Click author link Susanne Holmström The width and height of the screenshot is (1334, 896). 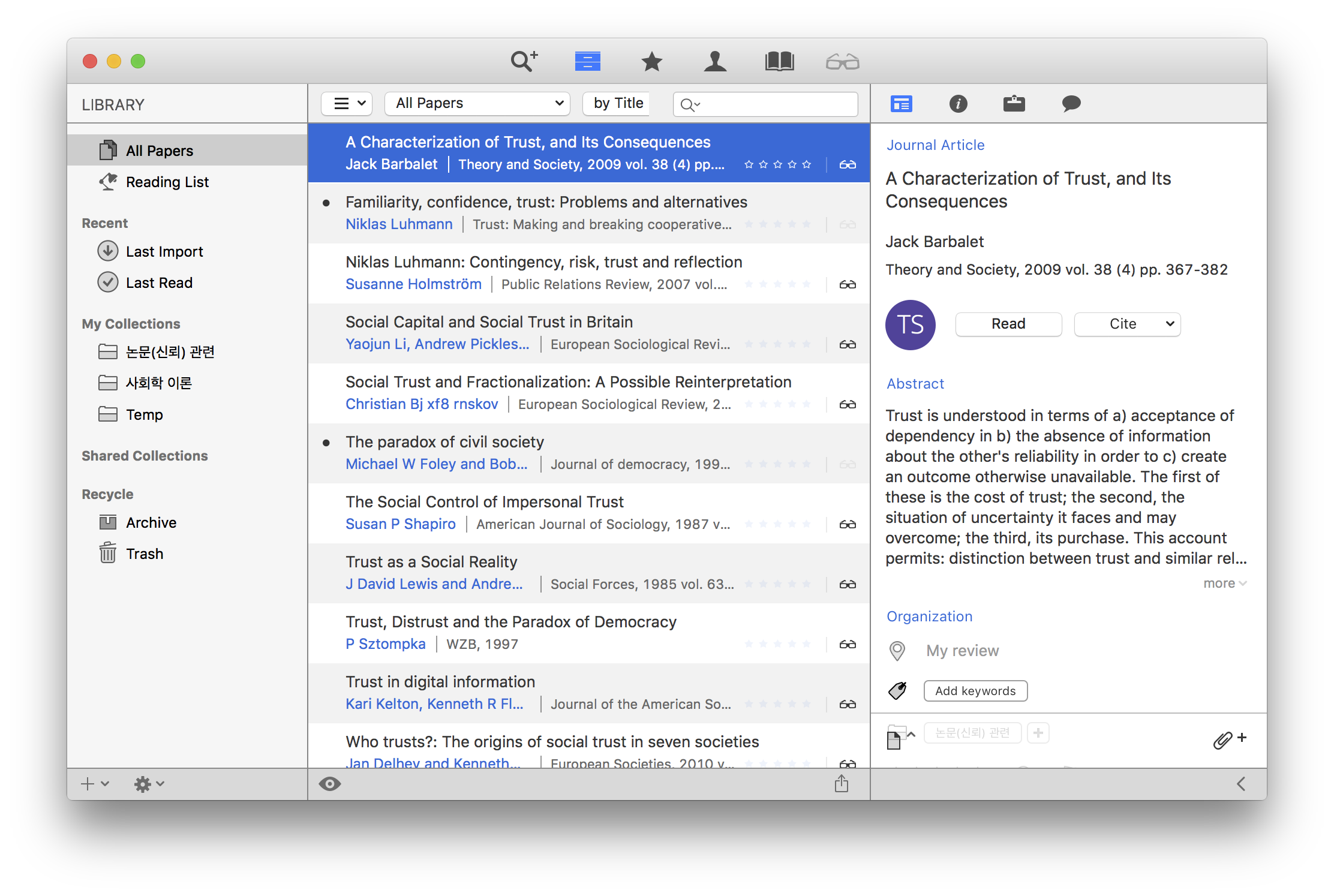[413, 284]
